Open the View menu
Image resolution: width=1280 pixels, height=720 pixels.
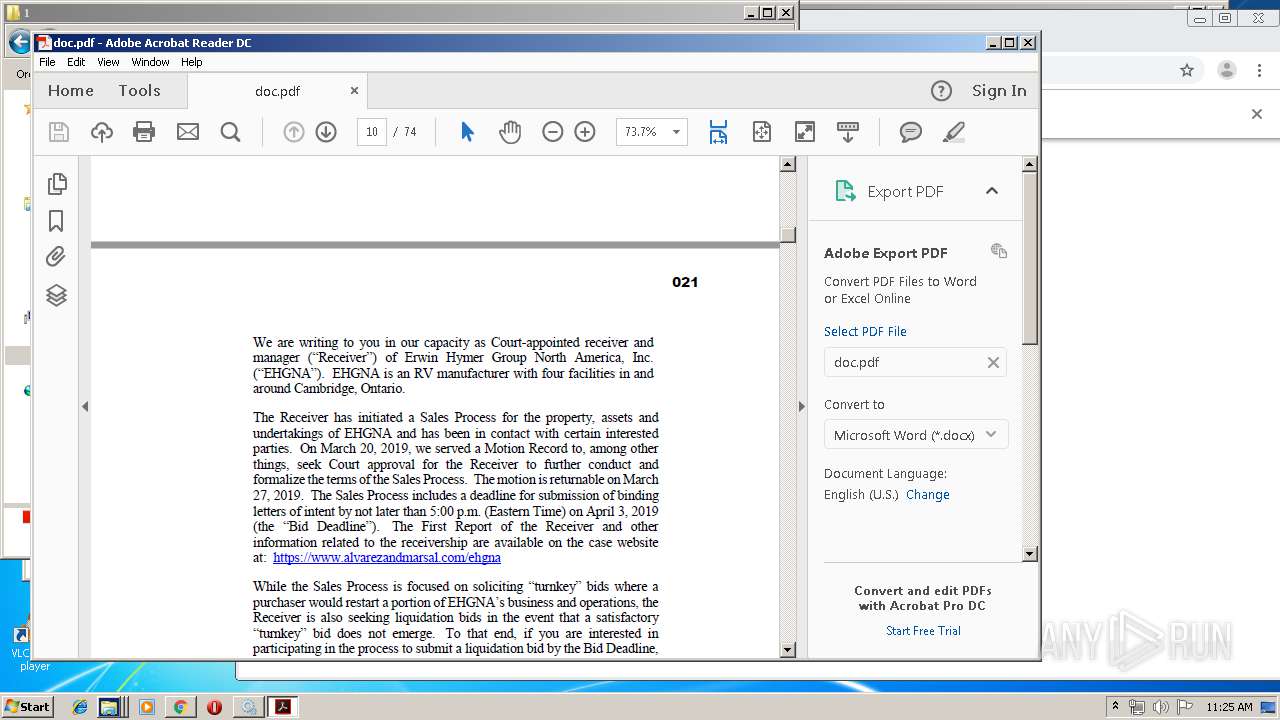click(108, 62)
